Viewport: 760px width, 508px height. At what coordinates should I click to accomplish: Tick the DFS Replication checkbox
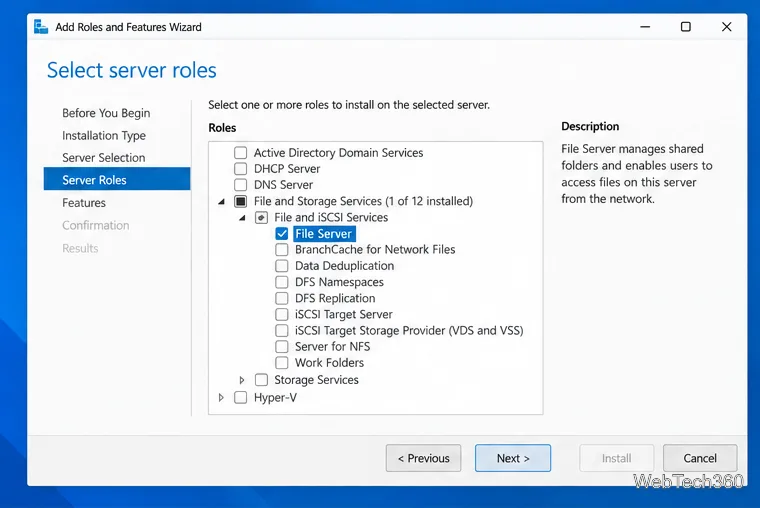pyautogui.click(x=282, y=298)
